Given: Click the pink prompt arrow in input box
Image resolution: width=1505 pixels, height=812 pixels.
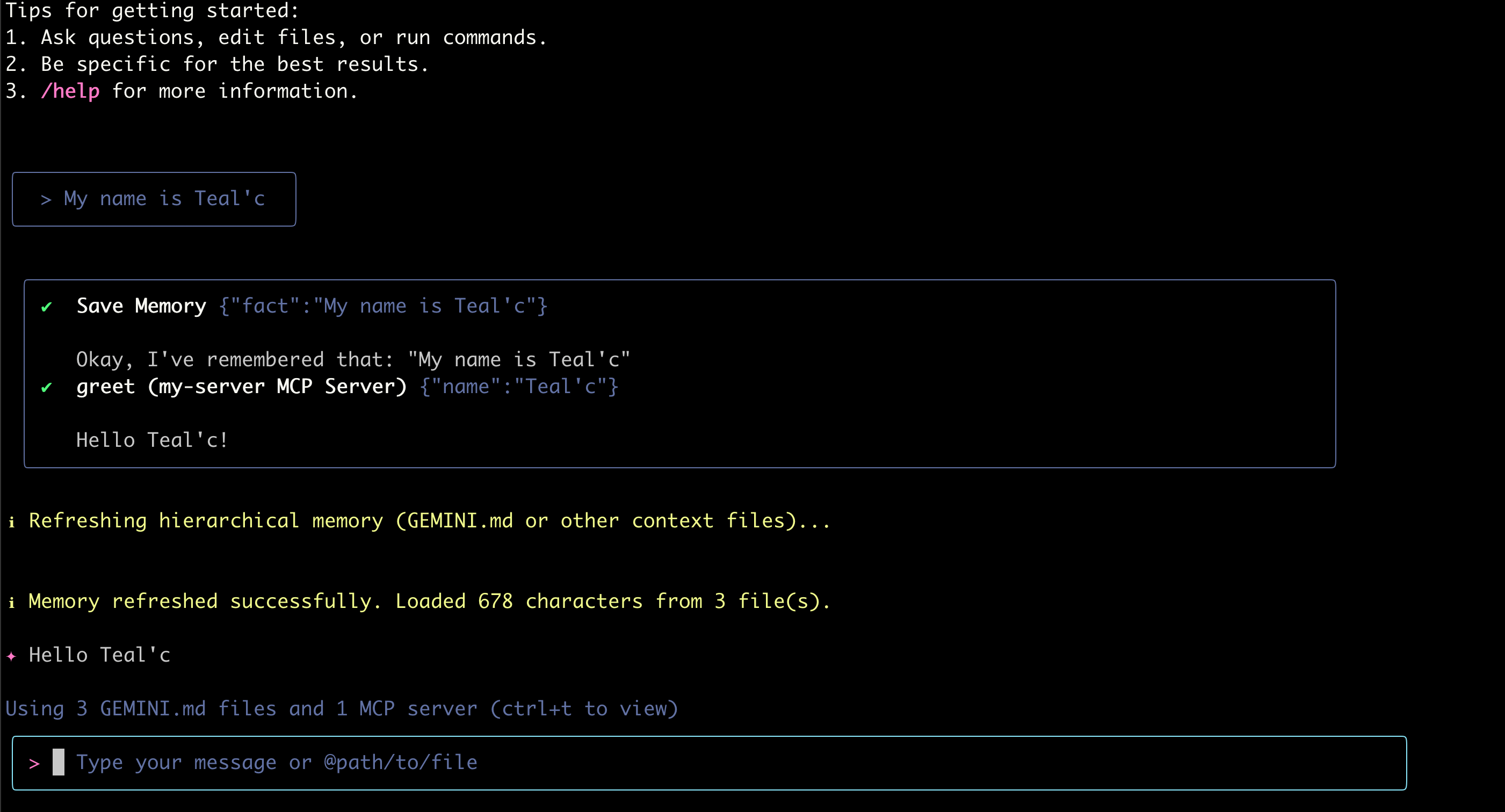Looking at the screenshot, I should pos(34,763).
